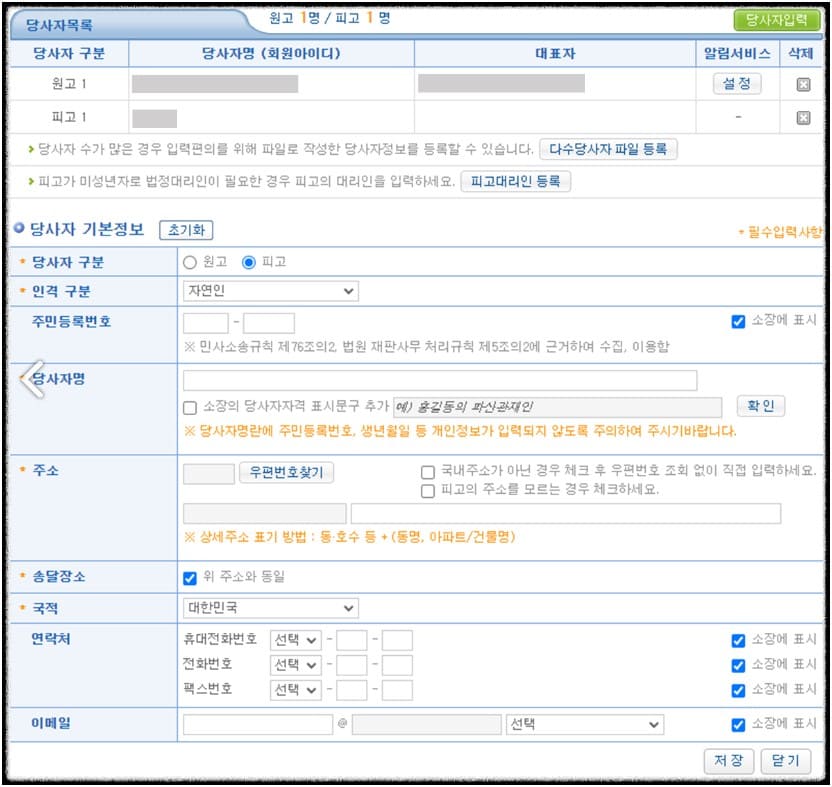This screenshot has width=832, height=787.
Task: Open the 국적 dropdown showing 대한민국
Action: (x=271, y=607)
